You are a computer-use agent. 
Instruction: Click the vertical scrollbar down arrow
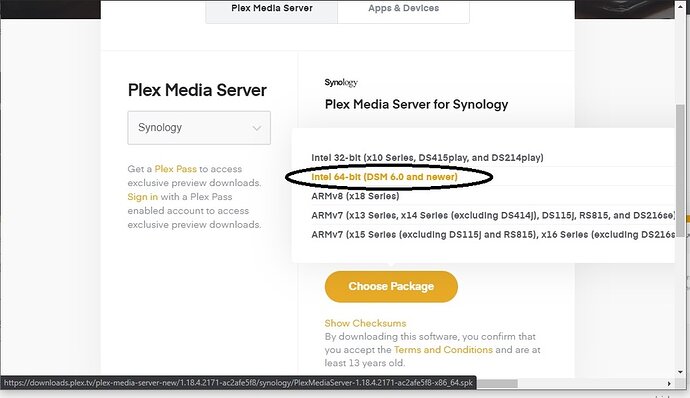(x=680, y=372)
